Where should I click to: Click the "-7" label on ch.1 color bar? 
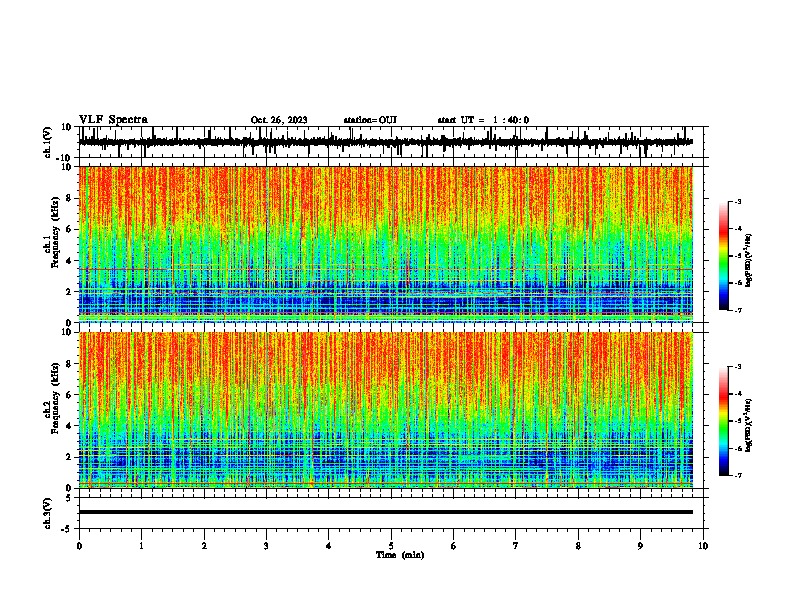click(738, 310)
